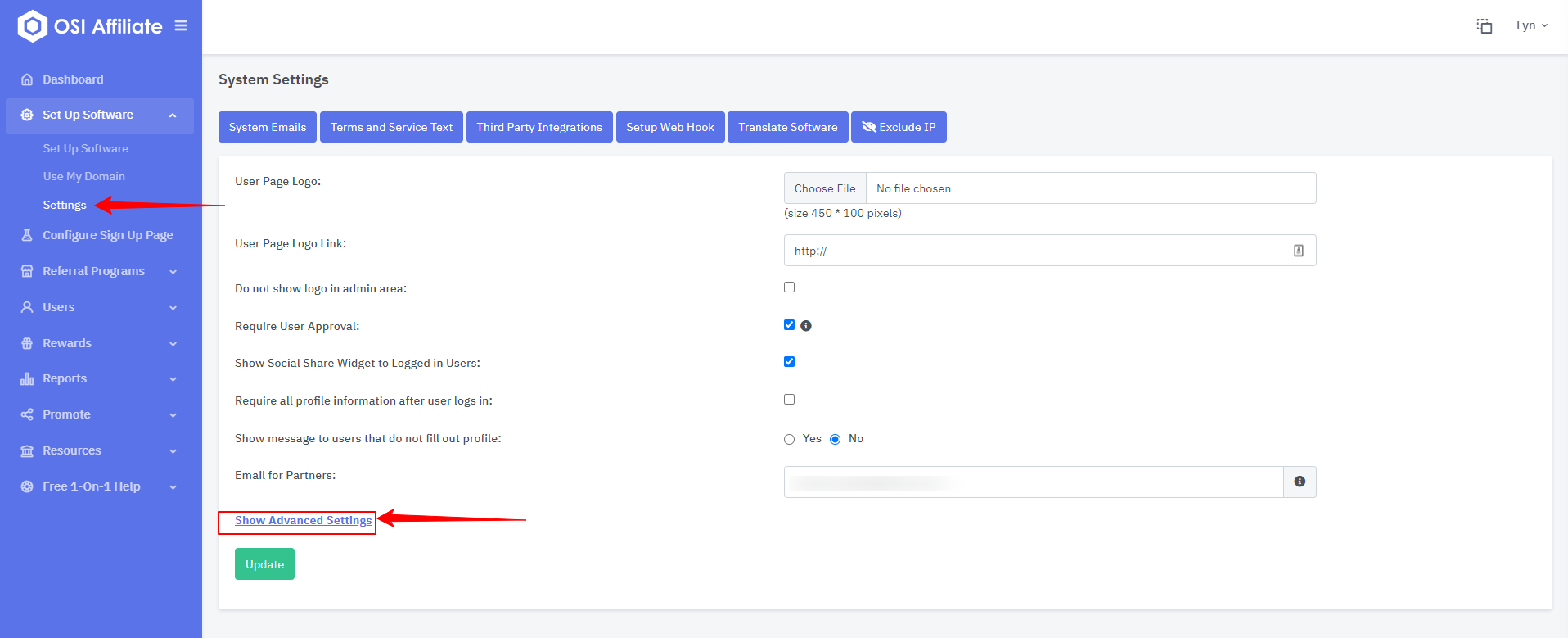1568x638 pixels.
Task: Click the top bar layout icon beside Lyn
Action: [x=1485, y=26]
